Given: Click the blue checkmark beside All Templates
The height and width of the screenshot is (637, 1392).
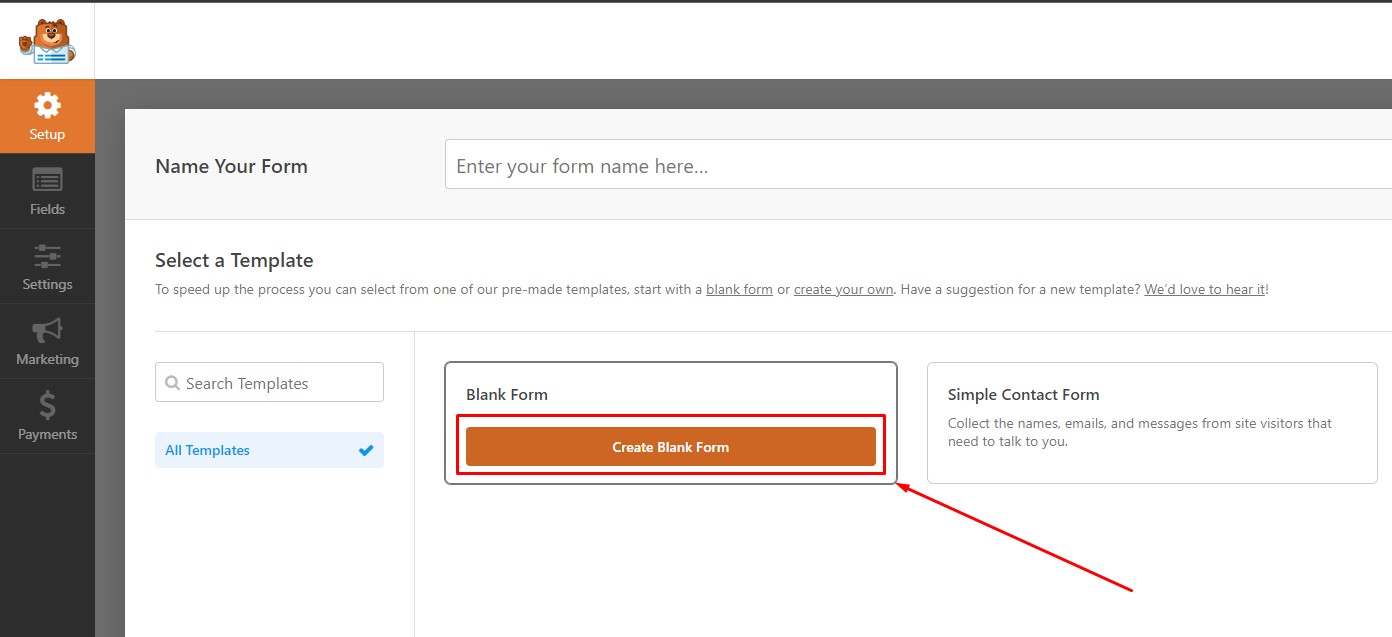Looking at the screenshot, I should tap(366, 450).
